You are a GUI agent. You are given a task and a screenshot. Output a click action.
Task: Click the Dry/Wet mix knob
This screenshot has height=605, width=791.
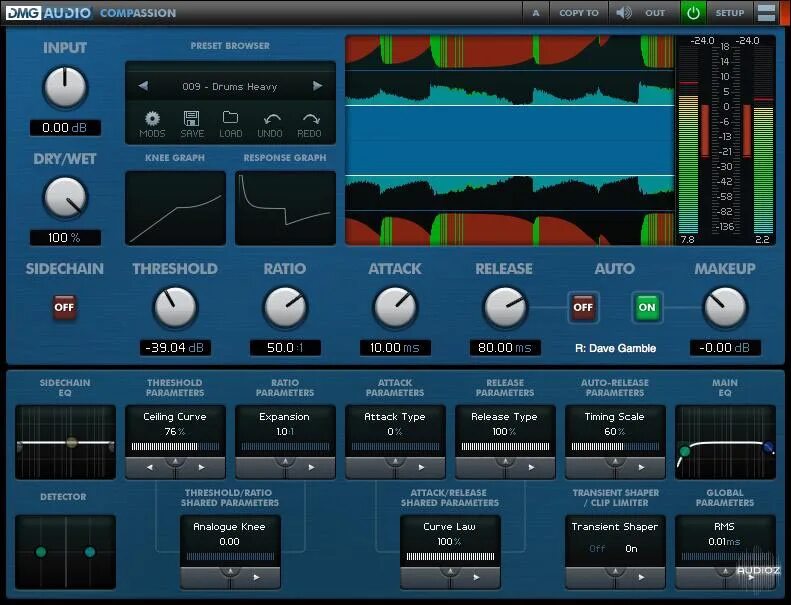pos(65,198)
